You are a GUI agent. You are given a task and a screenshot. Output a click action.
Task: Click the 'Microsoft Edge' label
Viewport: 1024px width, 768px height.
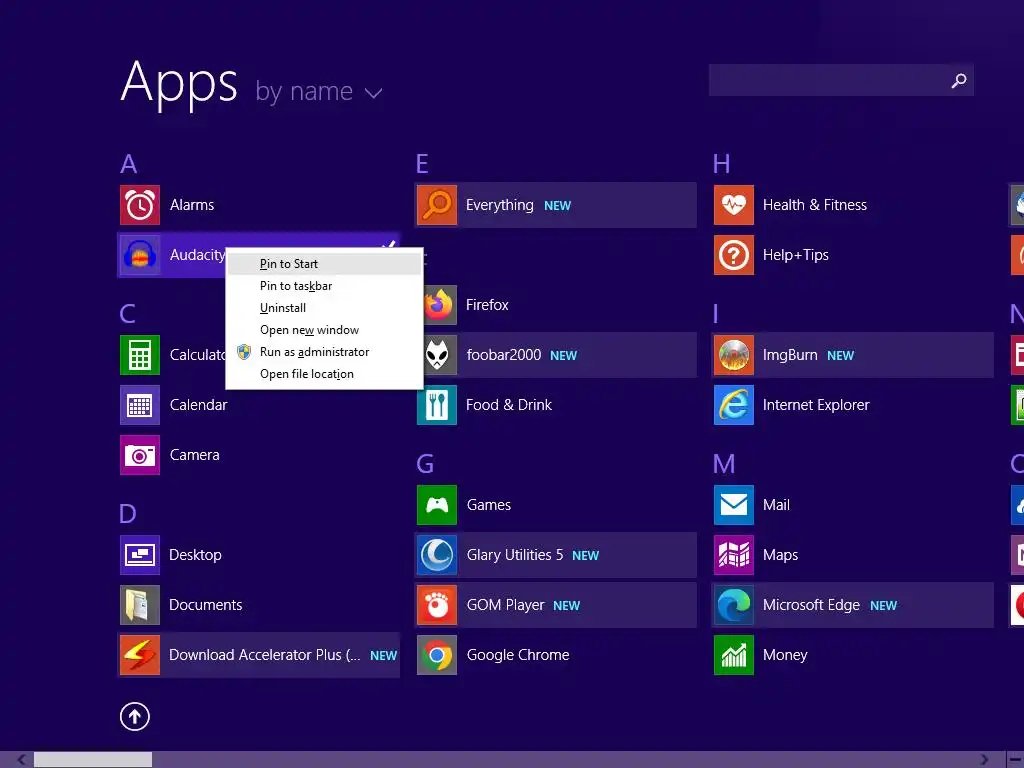click(x=811, y=605)
